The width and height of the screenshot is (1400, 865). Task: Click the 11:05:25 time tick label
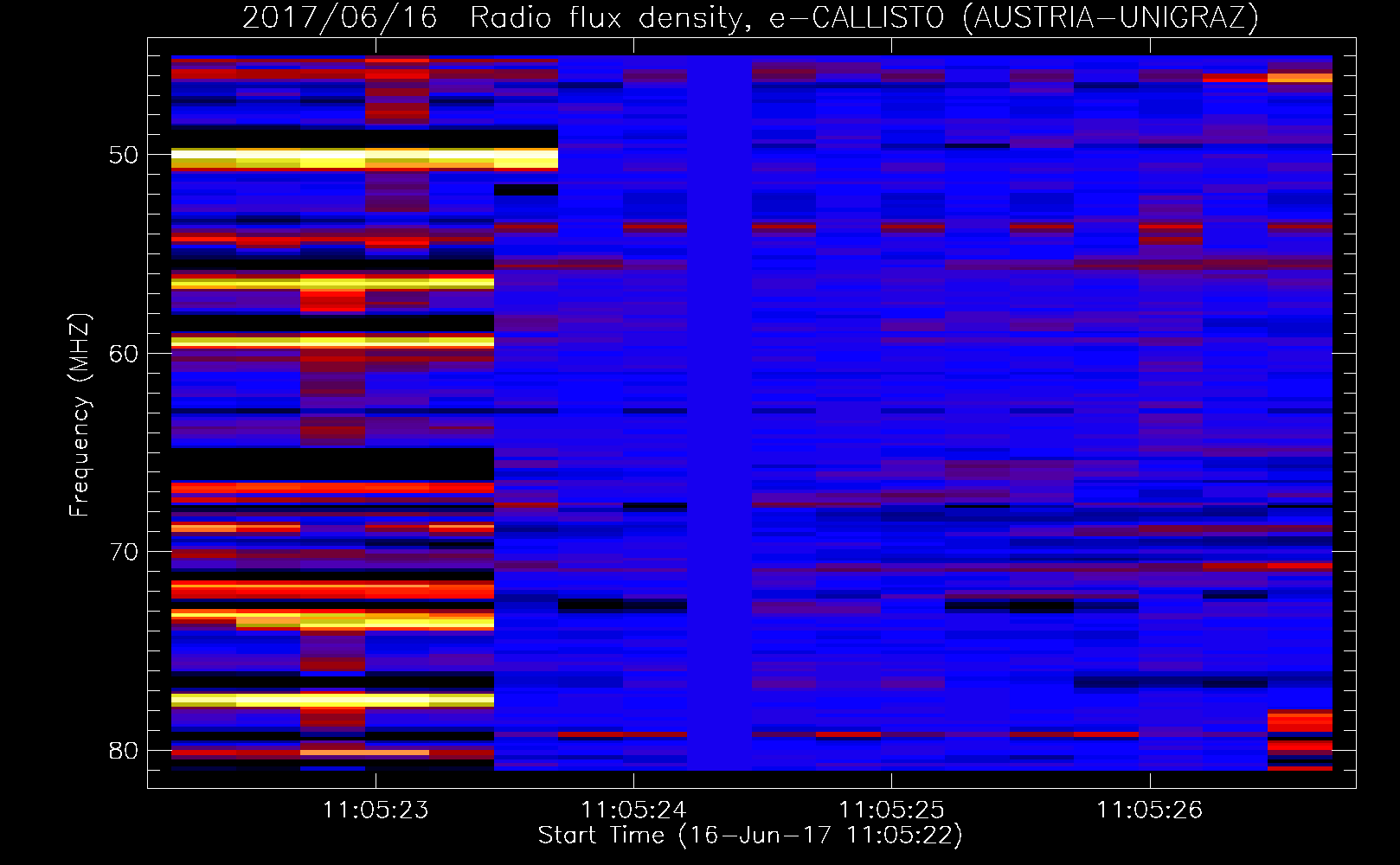891,811
